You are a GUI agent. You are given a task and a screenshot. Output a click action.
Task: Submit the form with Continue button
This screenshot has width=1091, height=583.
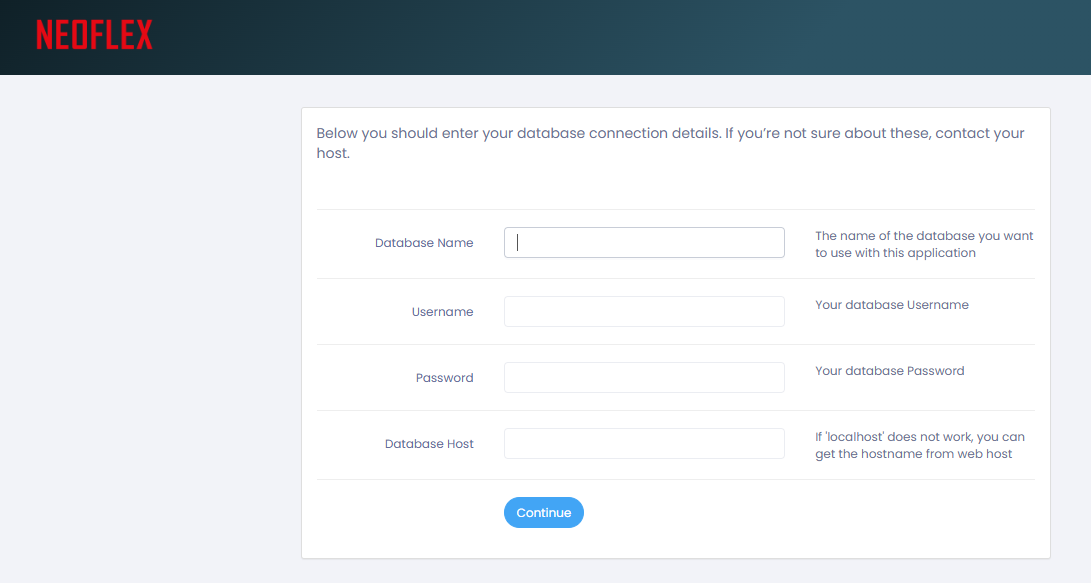[x=543, y=513]
